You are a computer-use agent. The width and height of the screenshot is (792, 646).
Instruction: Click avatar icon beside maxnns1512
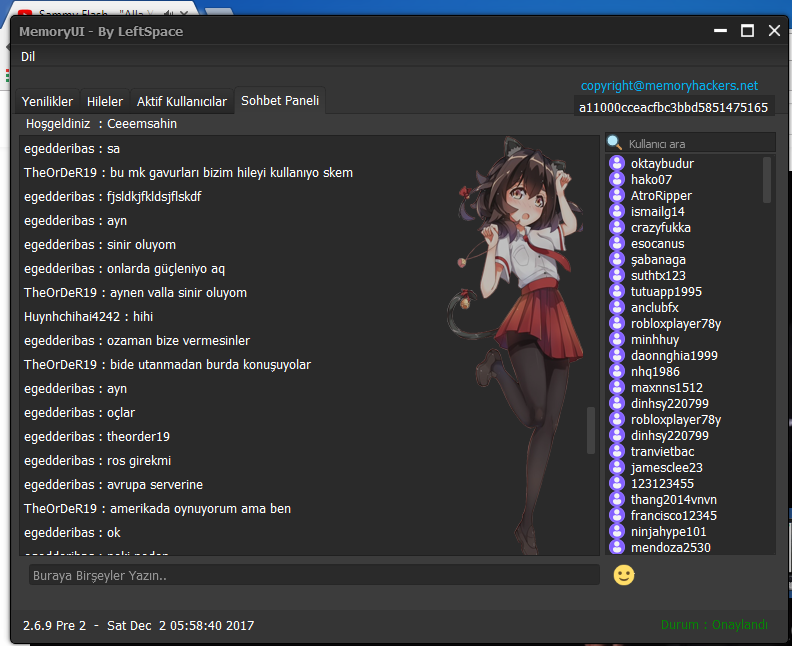pyautogui.click(x=617, y=387)
